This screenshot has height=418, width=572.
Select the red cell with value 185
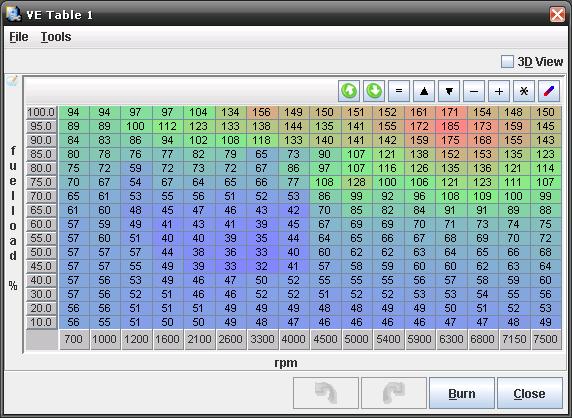451,126
